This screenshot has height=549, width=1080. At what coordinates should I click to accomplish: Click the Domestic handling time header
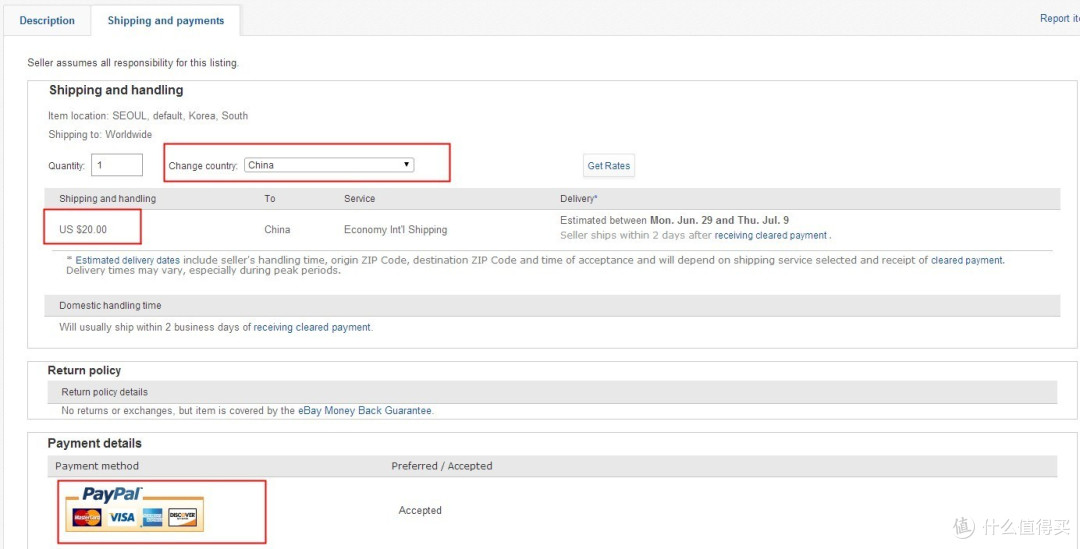pos(110,305)
